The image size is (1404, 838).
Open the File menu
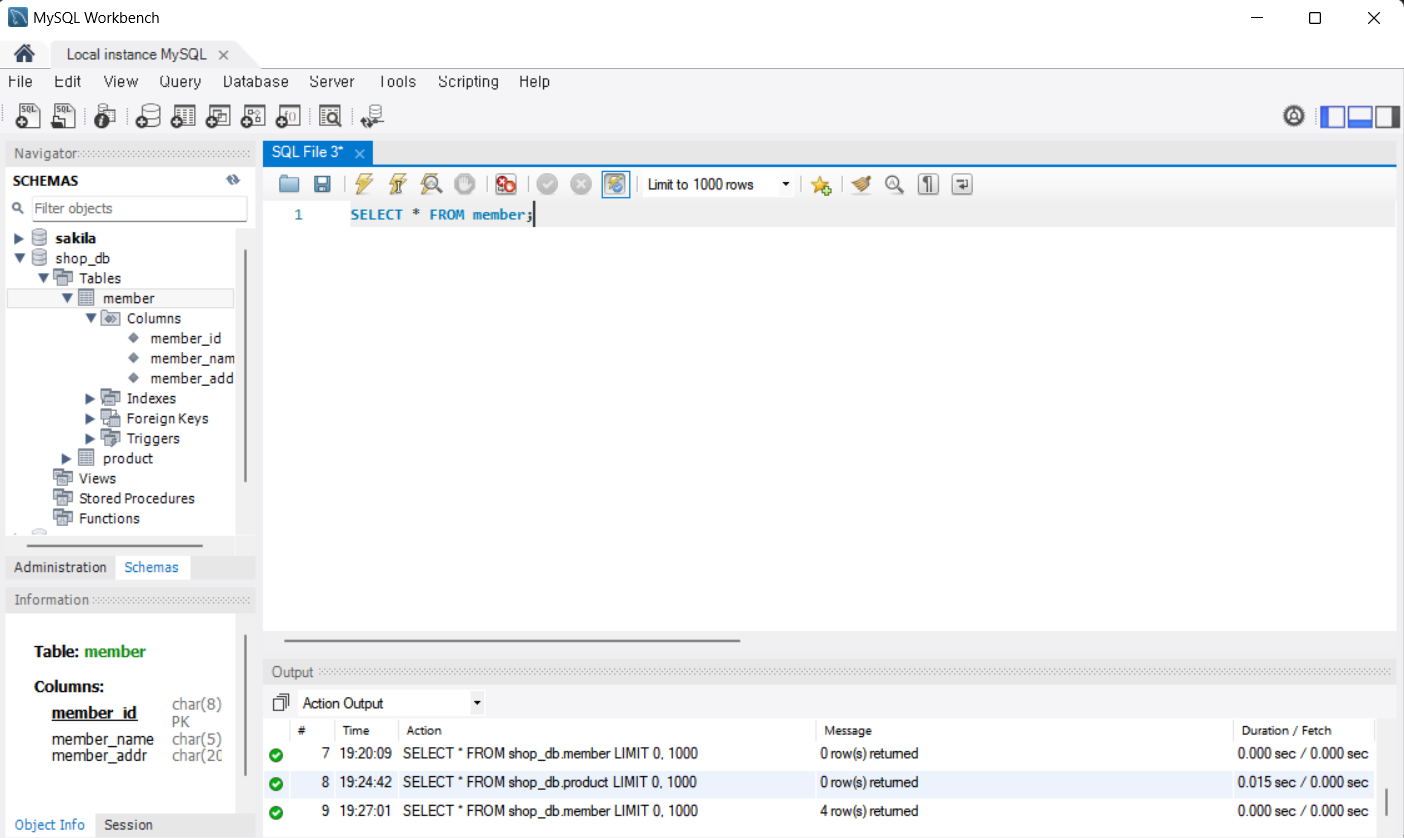(20, 82)
